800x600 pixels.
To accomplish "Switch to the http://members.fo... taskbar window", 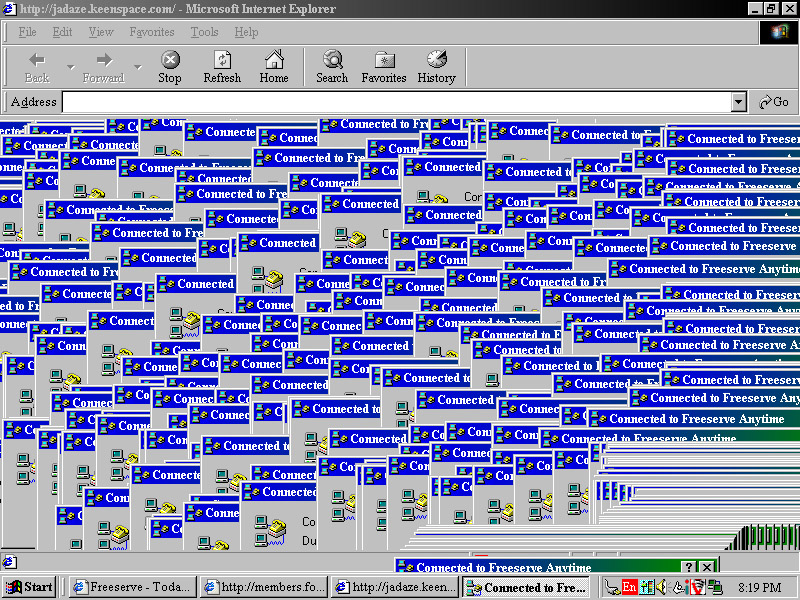I will [263, 587].
